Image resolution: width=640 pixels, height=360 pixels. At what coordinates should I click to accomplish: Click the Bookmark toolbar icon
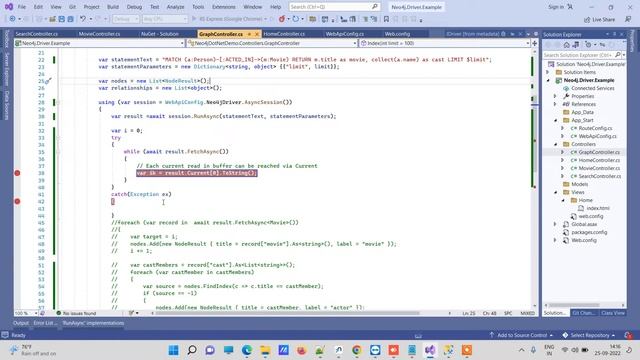[x=386, y=19]
